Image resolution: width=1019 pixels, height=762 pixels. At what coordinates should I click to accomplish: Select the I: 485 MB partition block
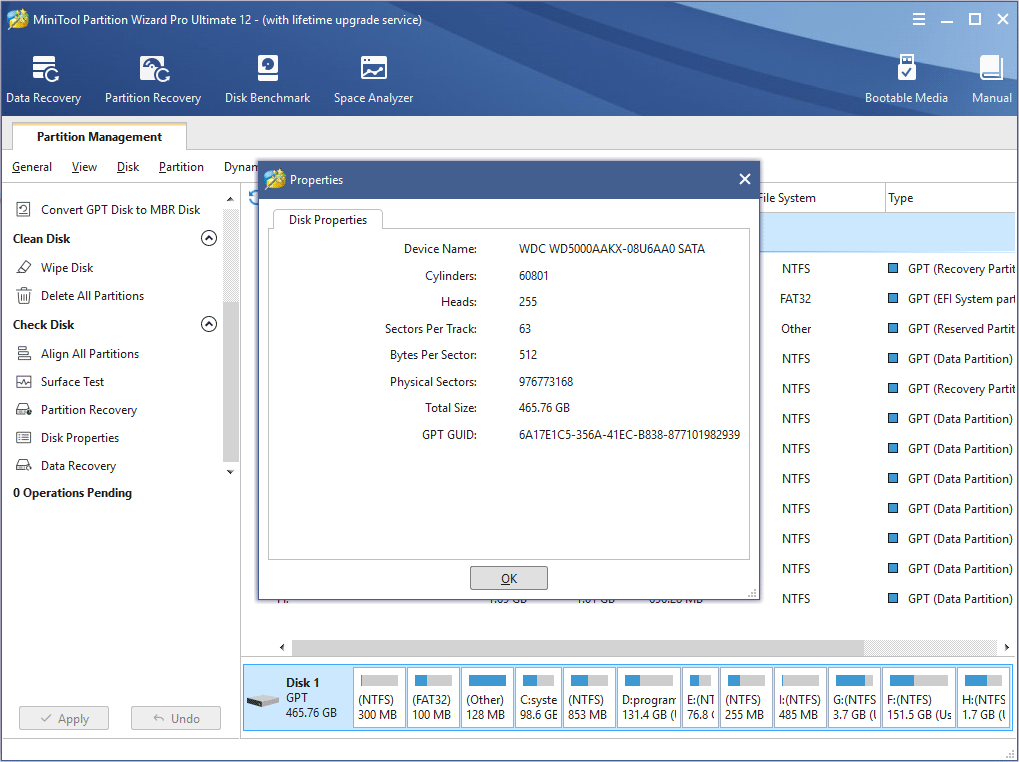[800, 697]
